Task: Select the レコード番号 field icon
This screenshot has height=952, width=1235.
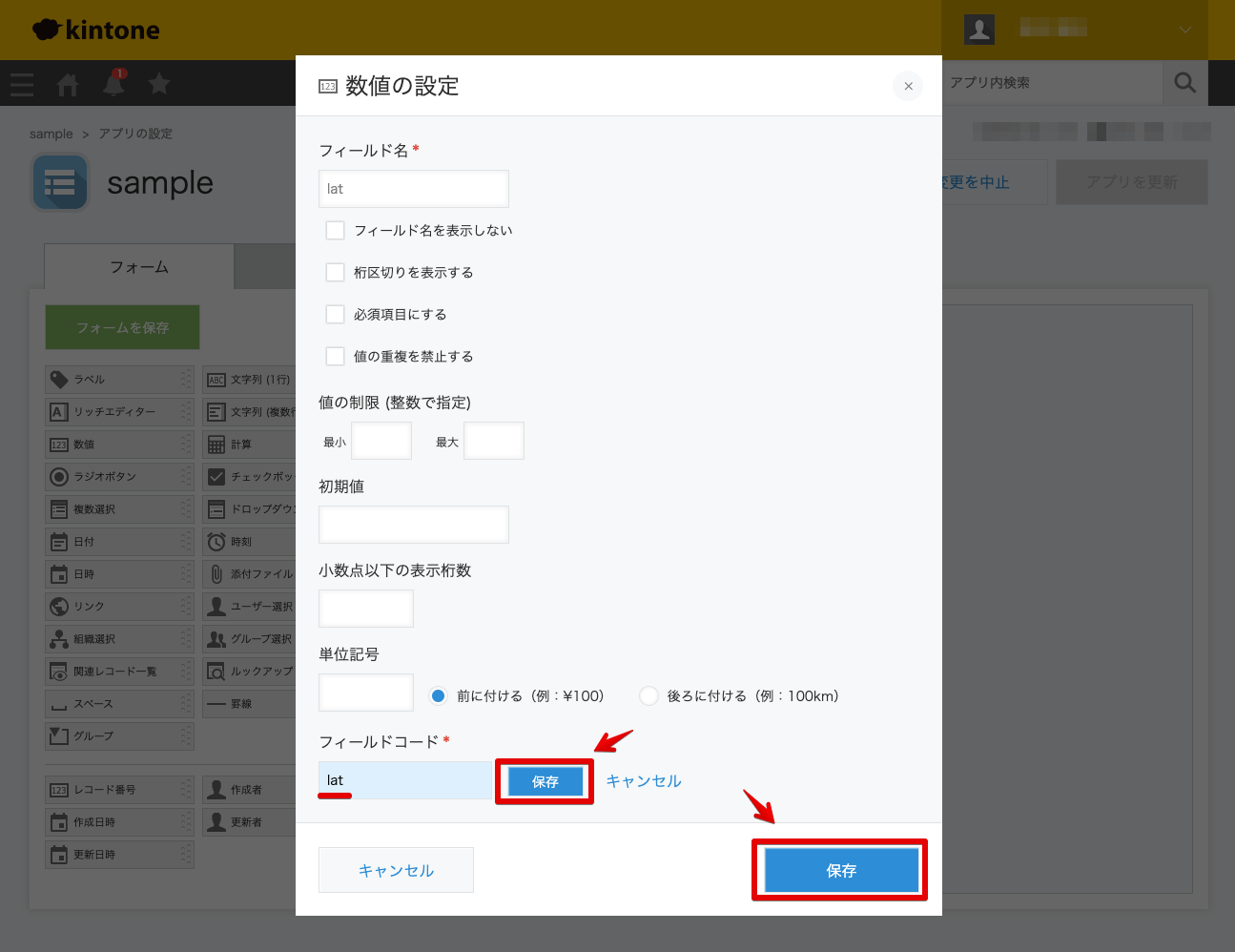Action: pyautogui.click(x=59, y=790)
